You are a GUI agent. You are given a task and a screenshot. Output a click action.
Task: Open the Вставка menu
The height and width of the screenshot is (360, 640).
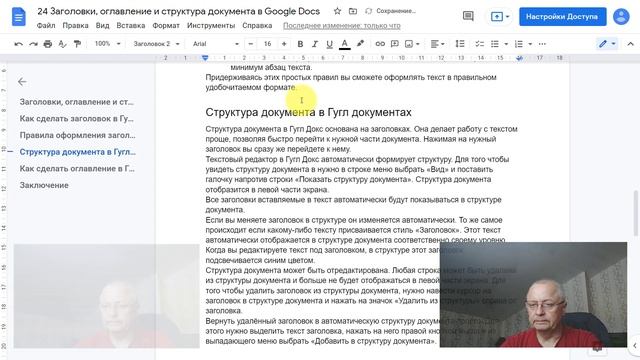(x=131, y=25)
